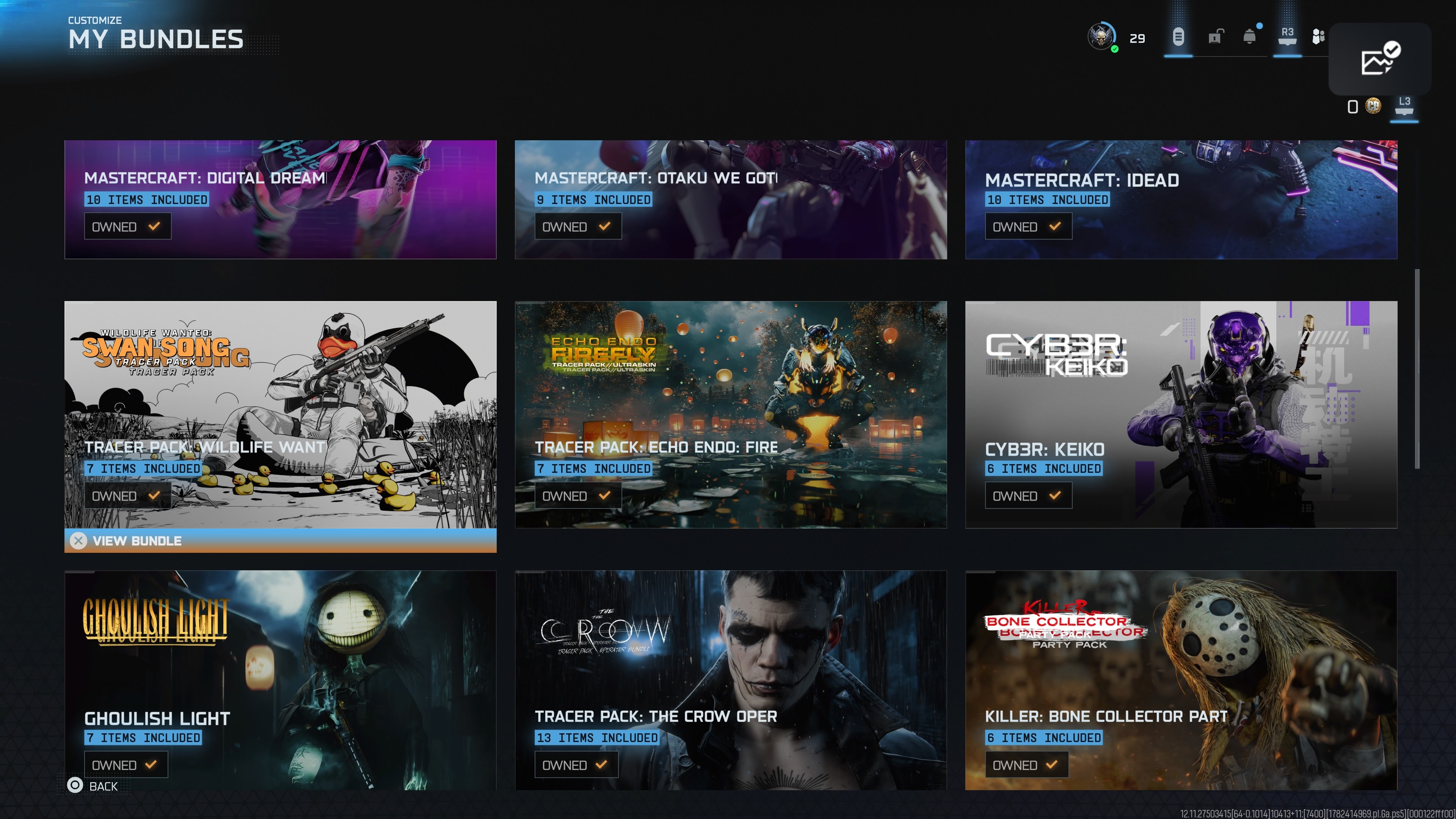Click the L3 stick prompt icon

pyautogui.click(x=1404, y=106)
